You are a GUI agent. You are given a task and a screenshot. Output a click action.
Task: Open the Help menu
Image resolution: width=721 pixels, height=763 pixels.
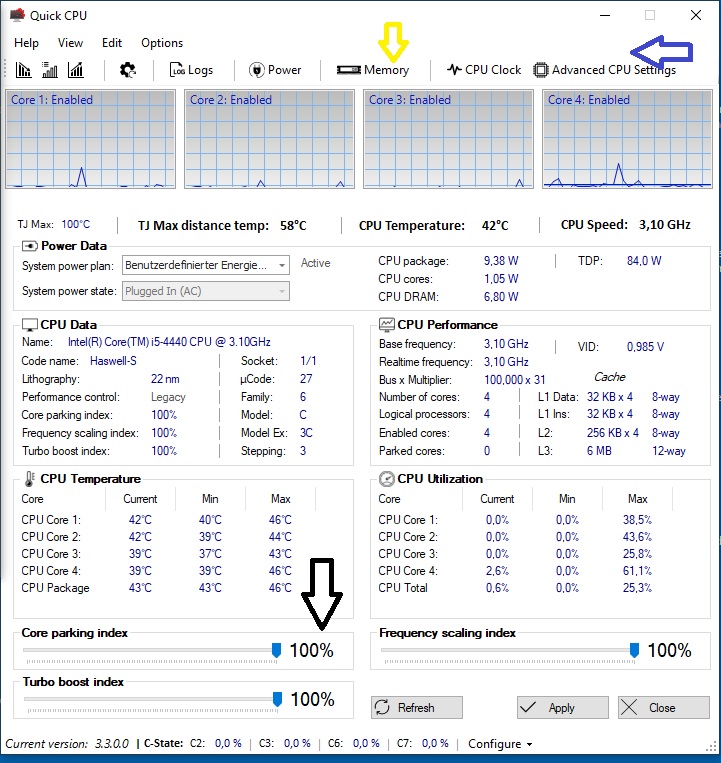coord(26,43)
